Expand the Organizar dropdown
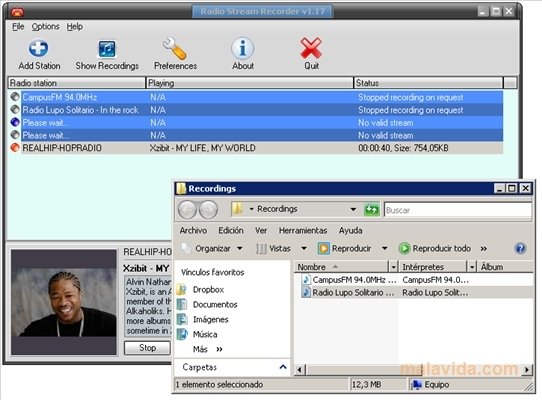The width and height of the screenshot is (542, 400). pyautogui.click(x=240, y=248)
